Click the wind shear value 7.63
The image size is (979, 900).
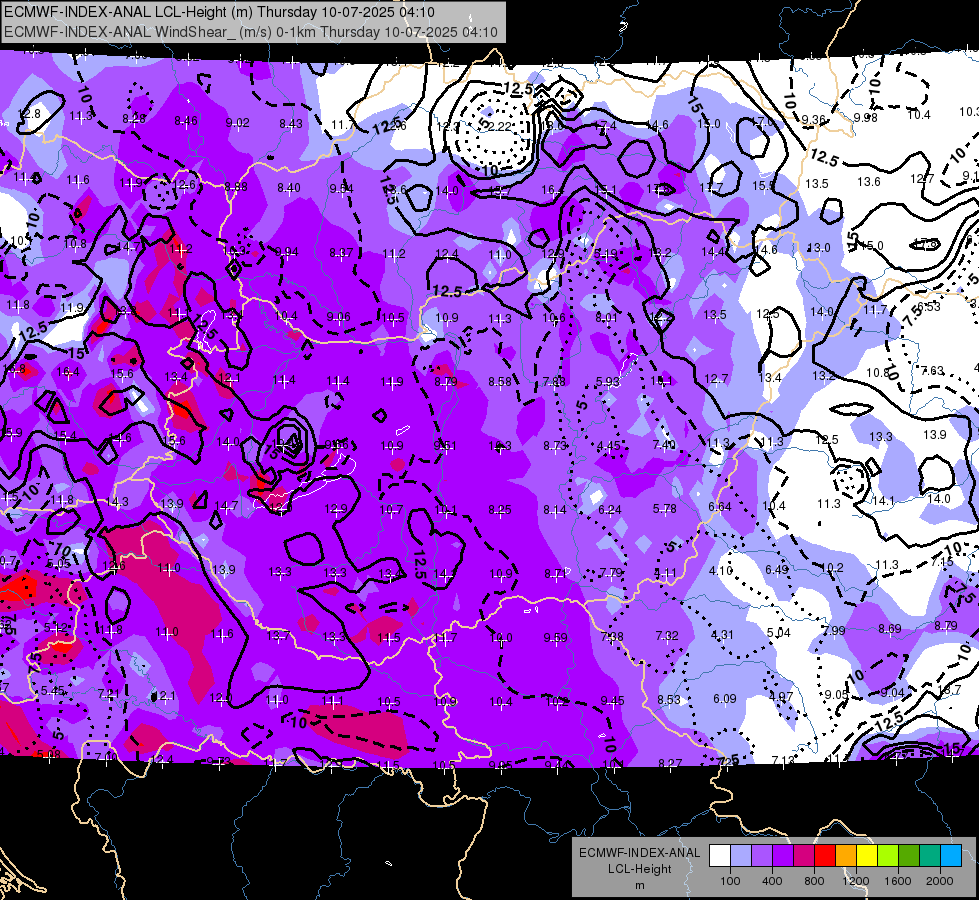coord(932,370)
